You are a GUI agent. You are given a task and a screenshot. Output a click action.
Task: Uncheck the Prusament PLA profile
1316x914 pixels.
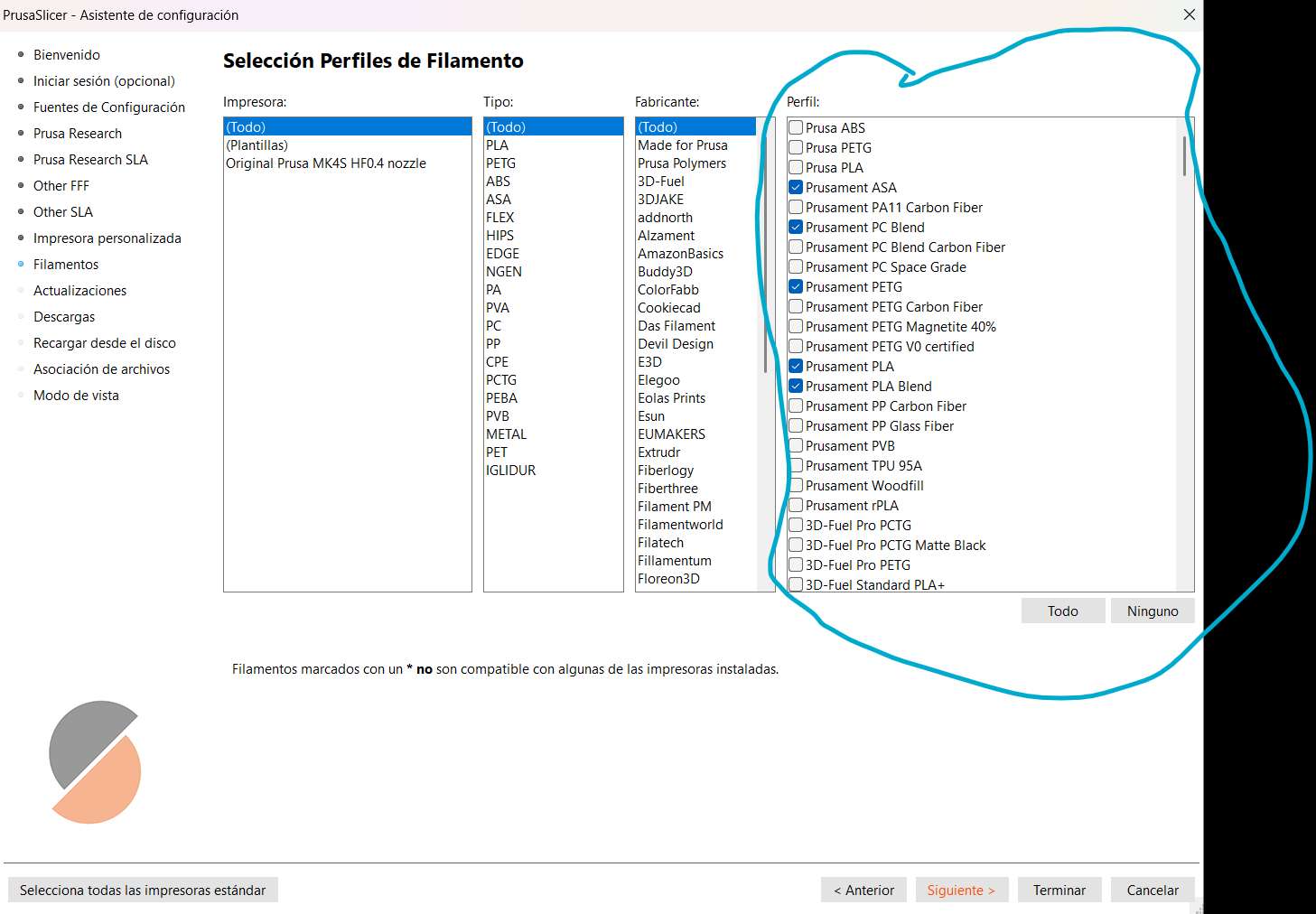pyautogui.click(x=796, y=366)
